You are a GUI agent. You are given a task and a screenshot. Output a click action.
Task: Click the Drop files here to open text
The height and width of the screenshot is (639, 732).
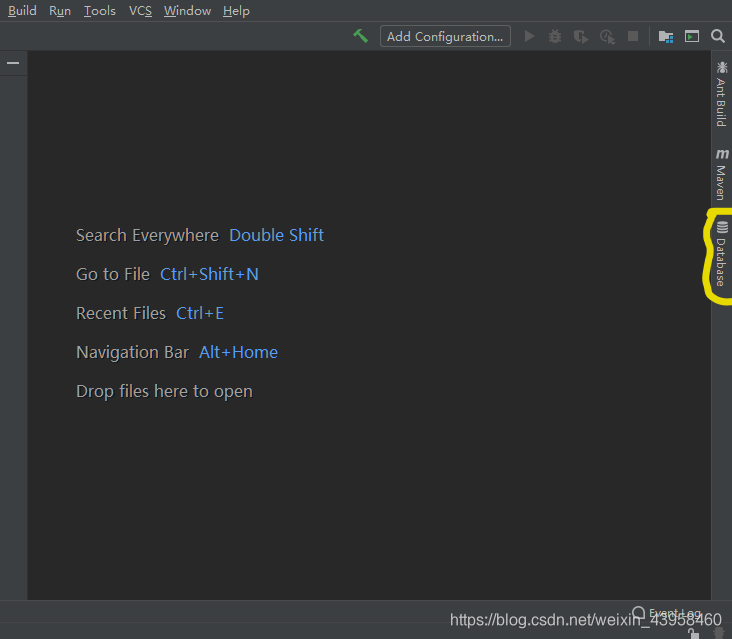[x=164, y=391]
